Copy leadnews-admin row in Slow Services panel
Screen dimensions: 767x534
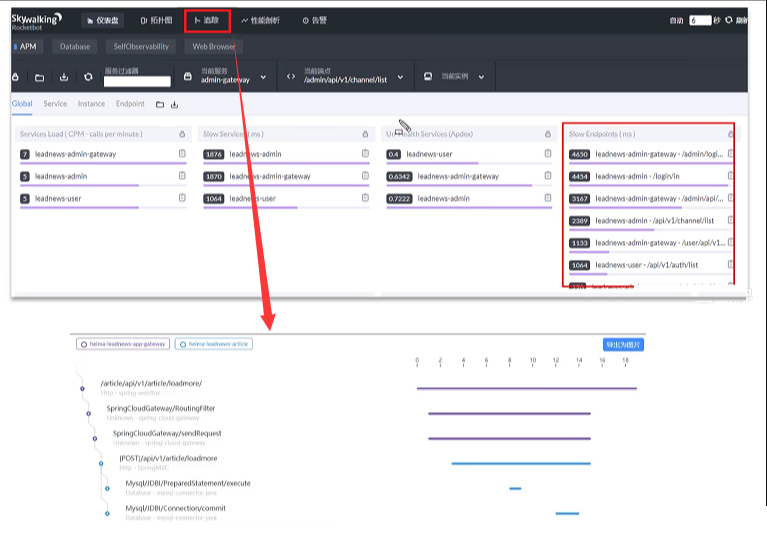pyautogui.click(x=365, y=154)
